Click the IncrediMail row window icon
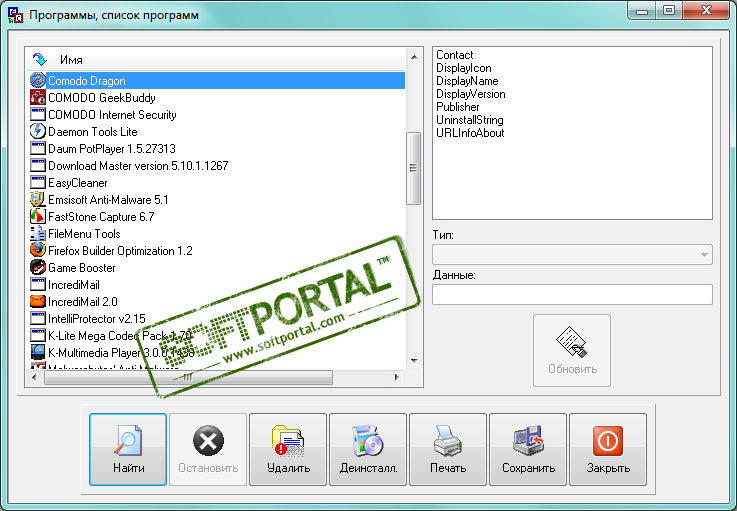Screen dimensions: 737x511 tap(38, 284)
